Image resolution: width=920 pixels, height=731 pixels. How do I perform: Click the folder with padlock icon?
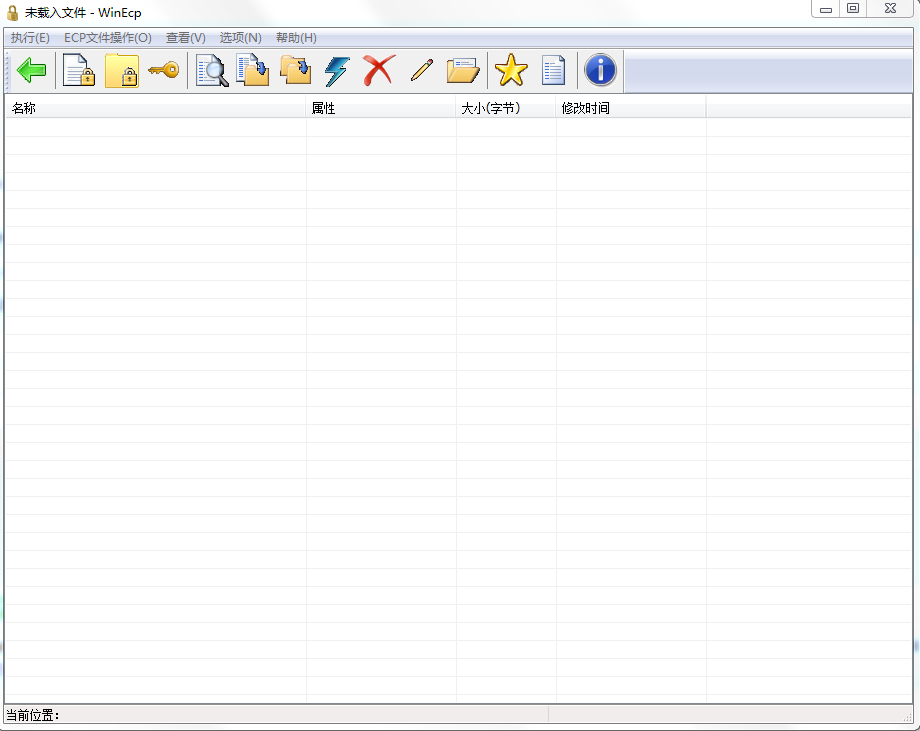coord(121,71)
